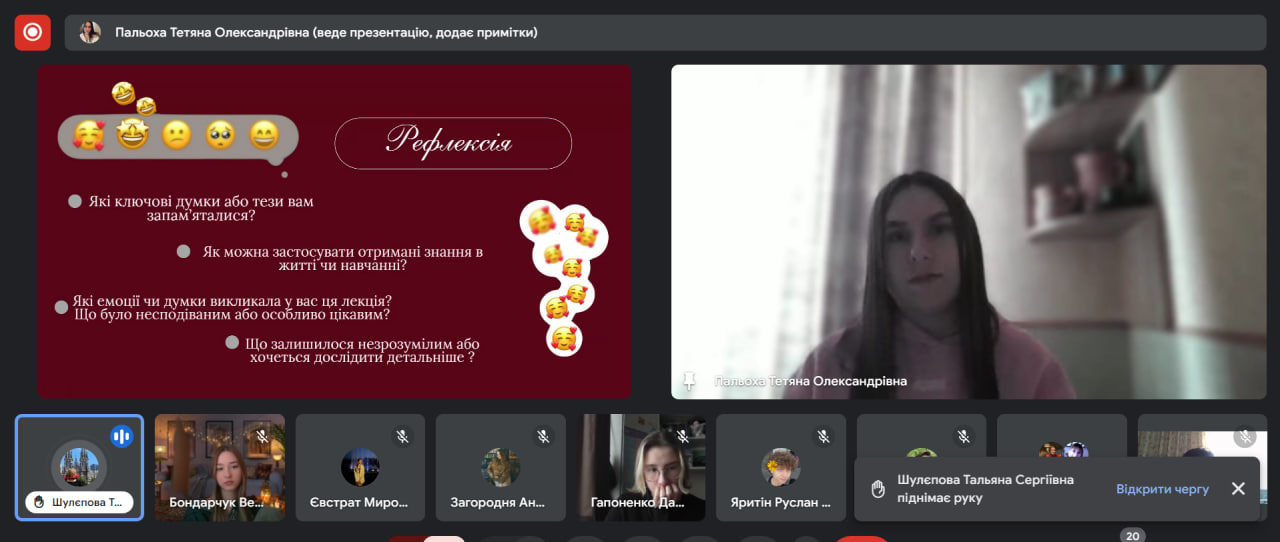Click notification text Шулєпова Тальяна Сергіївна піднімає руку

[x=985, y=489]
